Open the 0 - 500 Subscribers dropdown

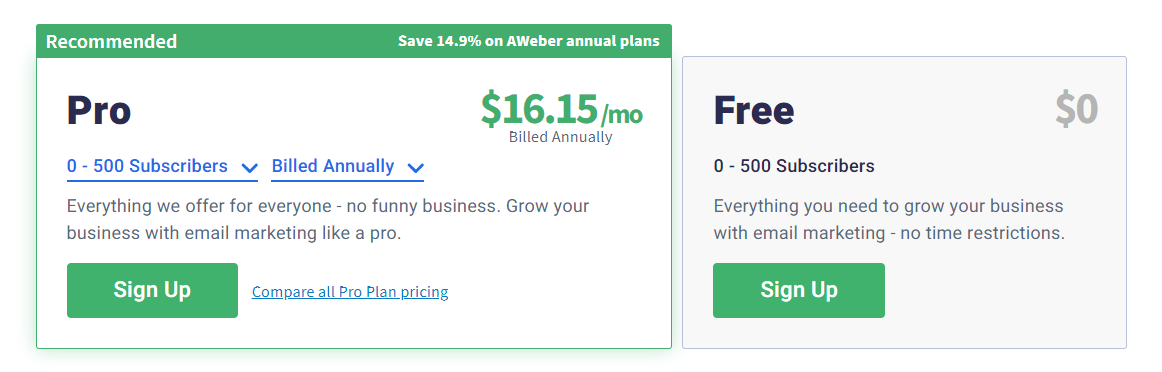click(x=162, y=167)
